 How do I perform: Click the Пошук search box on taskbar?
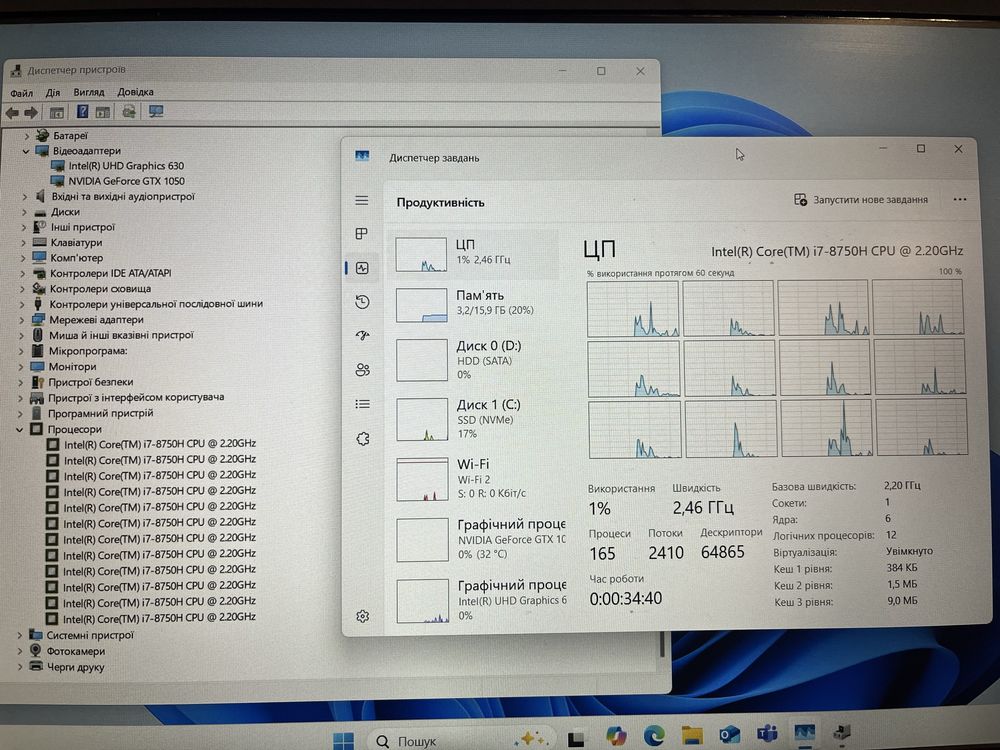tap(463, 740)
